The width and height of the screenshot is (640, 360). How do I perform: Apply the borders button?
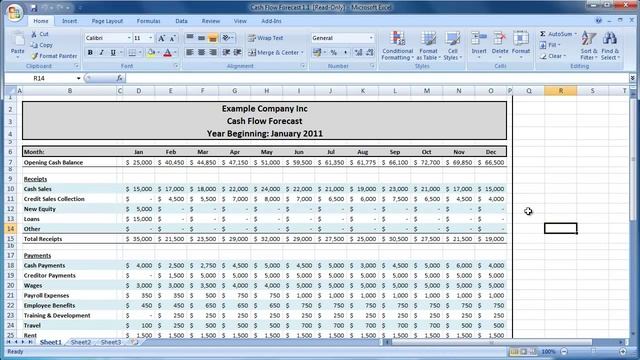pyautogui.click(x=132, y=53)
